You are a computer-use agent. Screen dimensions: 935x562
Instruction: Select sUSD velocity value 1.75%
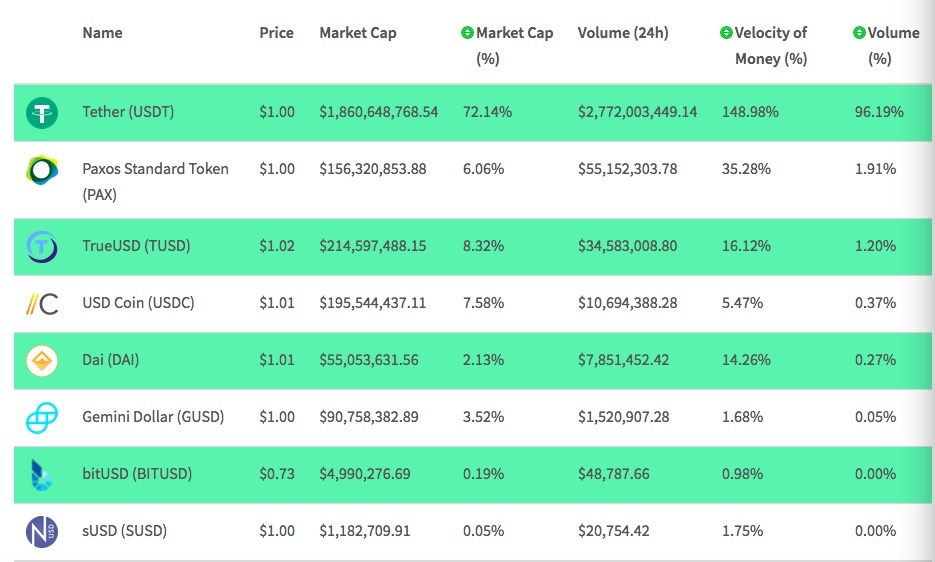pos(742,531)
